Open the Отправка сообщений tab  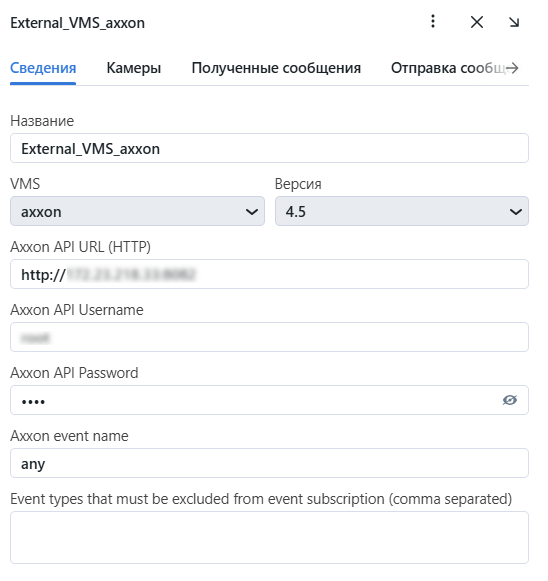[x=448, y=68]
